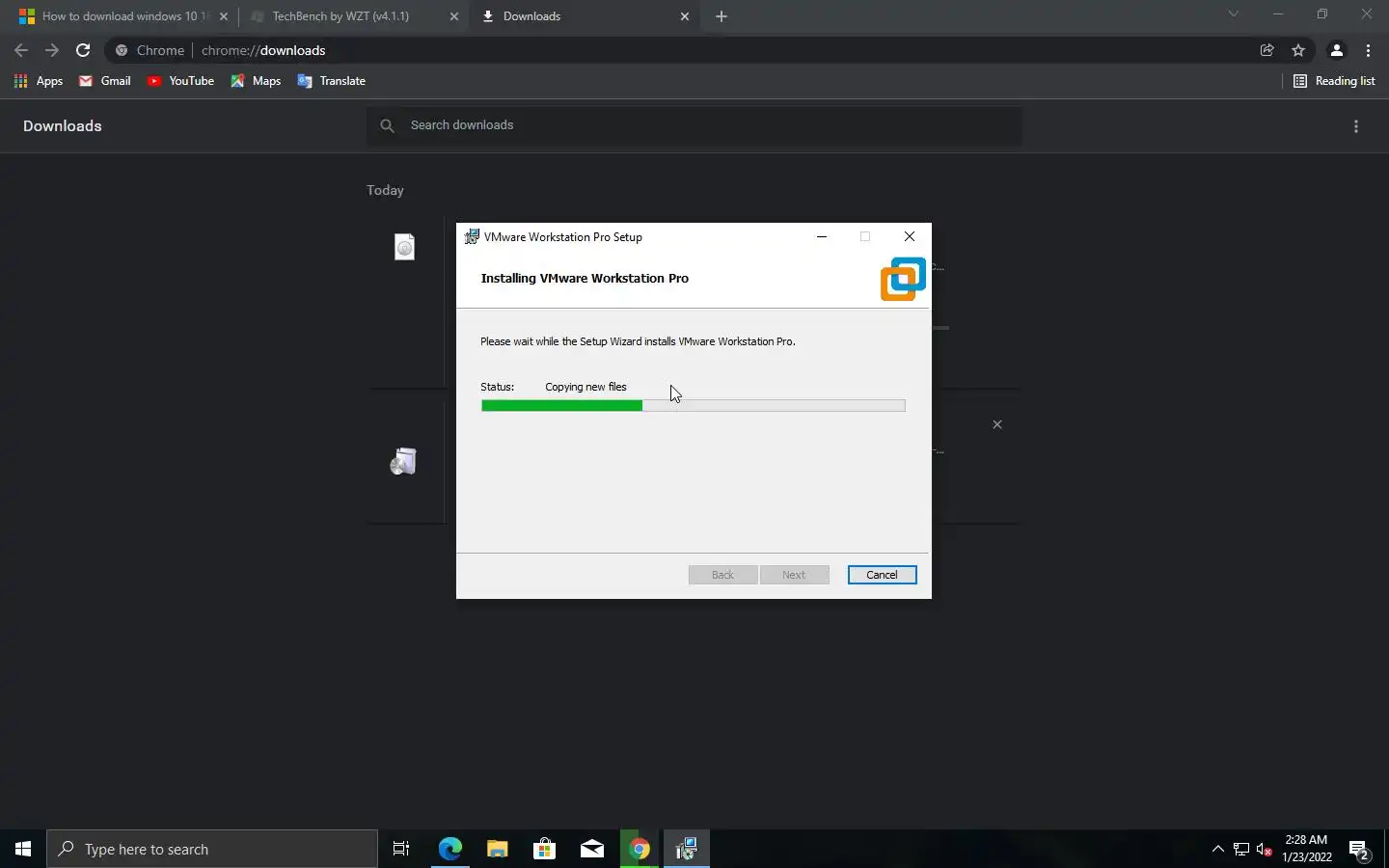Remove the second download from list
The image size is (1389, 868).
coord(997,424)
